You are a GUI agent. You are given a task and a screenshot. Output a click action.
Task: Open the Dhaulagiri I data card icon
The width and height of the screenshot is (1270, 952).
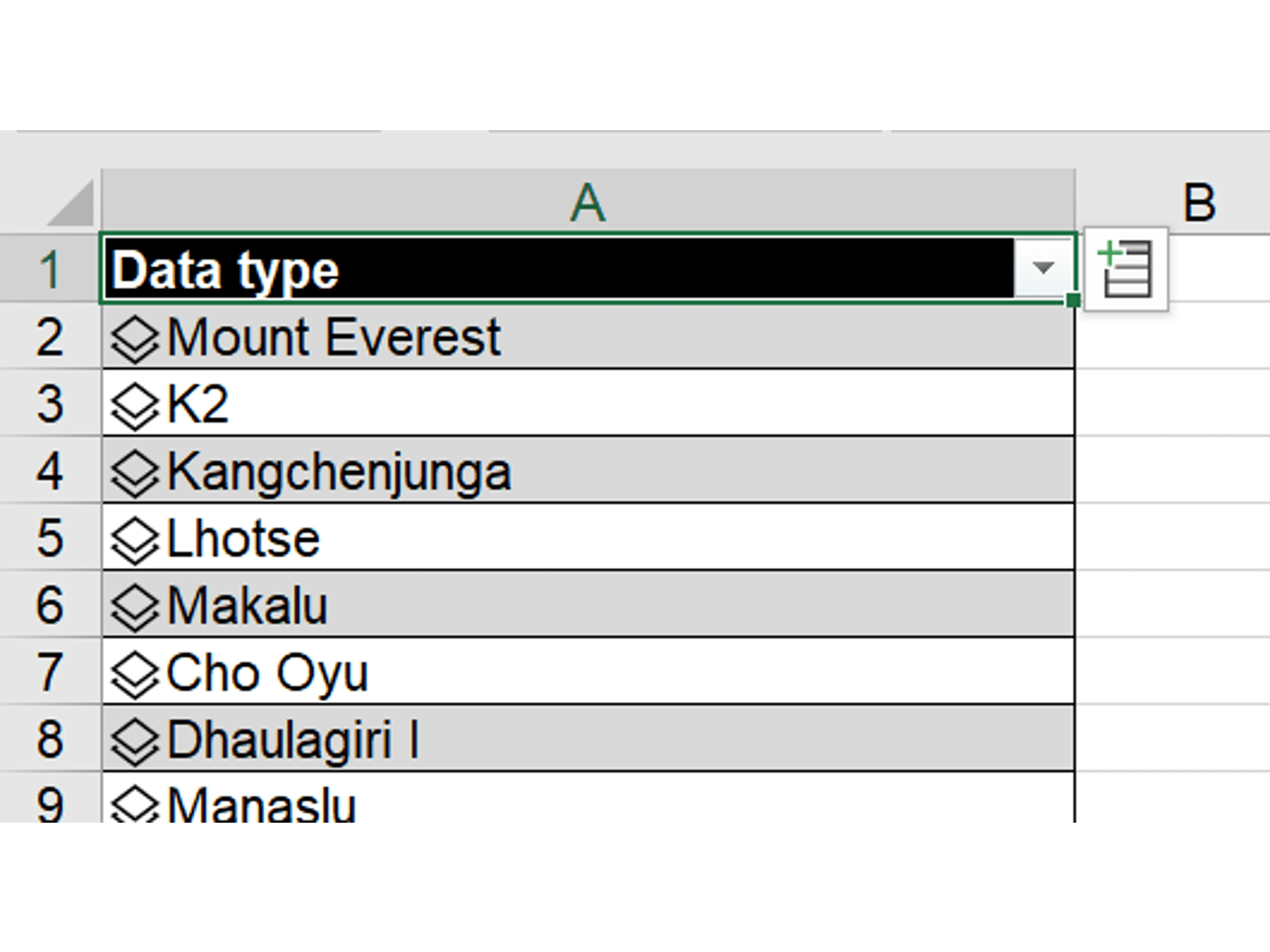[134, 741]
